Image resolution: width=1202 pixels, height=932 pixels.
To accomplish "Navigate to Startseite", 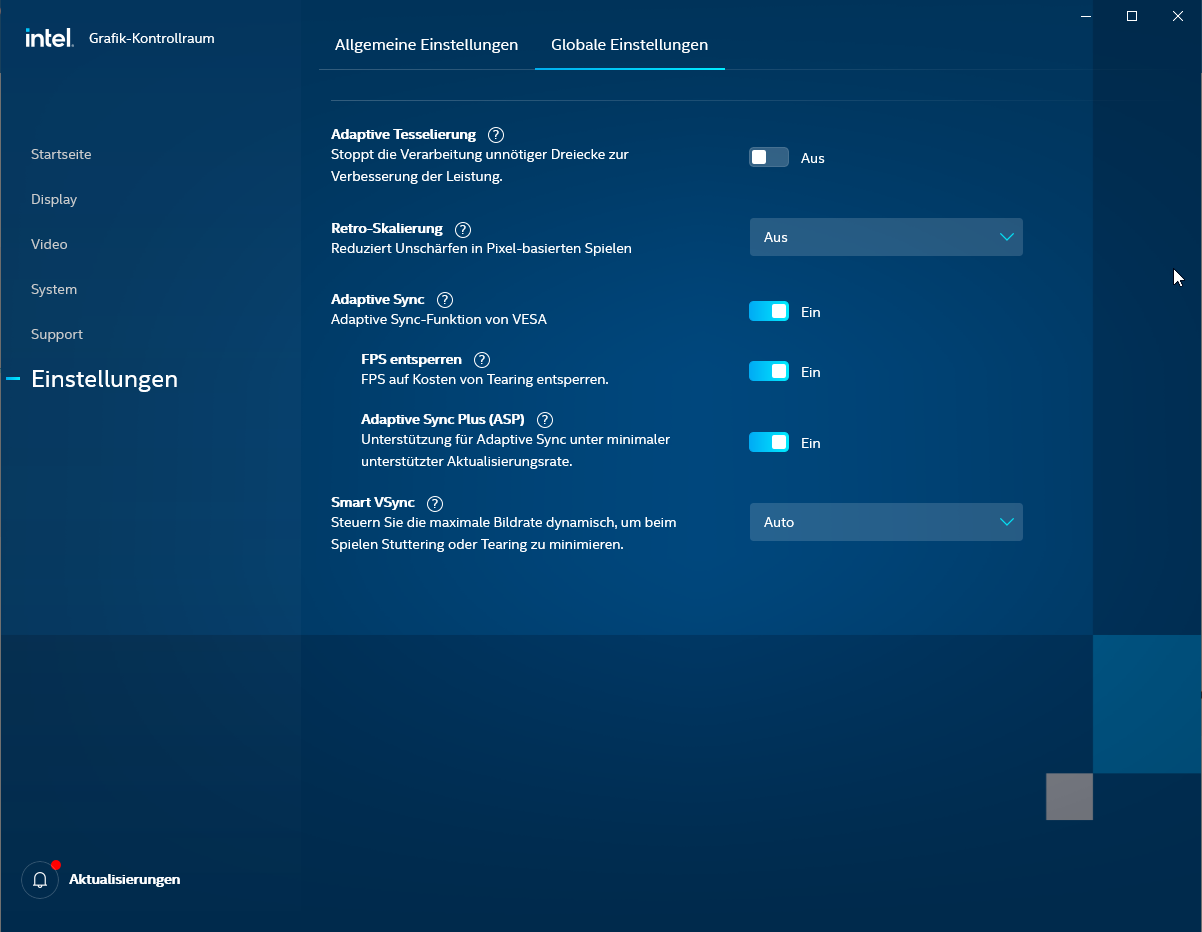I will click(x=61, y=154).
